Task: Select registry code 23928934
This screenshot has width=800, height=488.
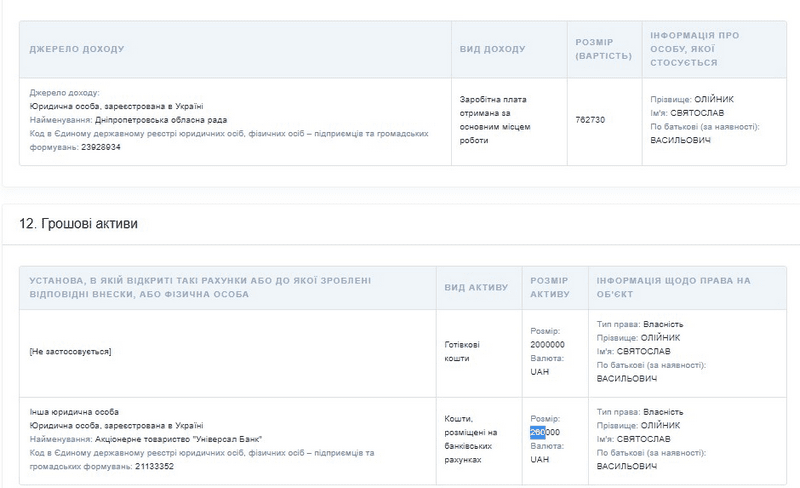Action: coord(101,147)
